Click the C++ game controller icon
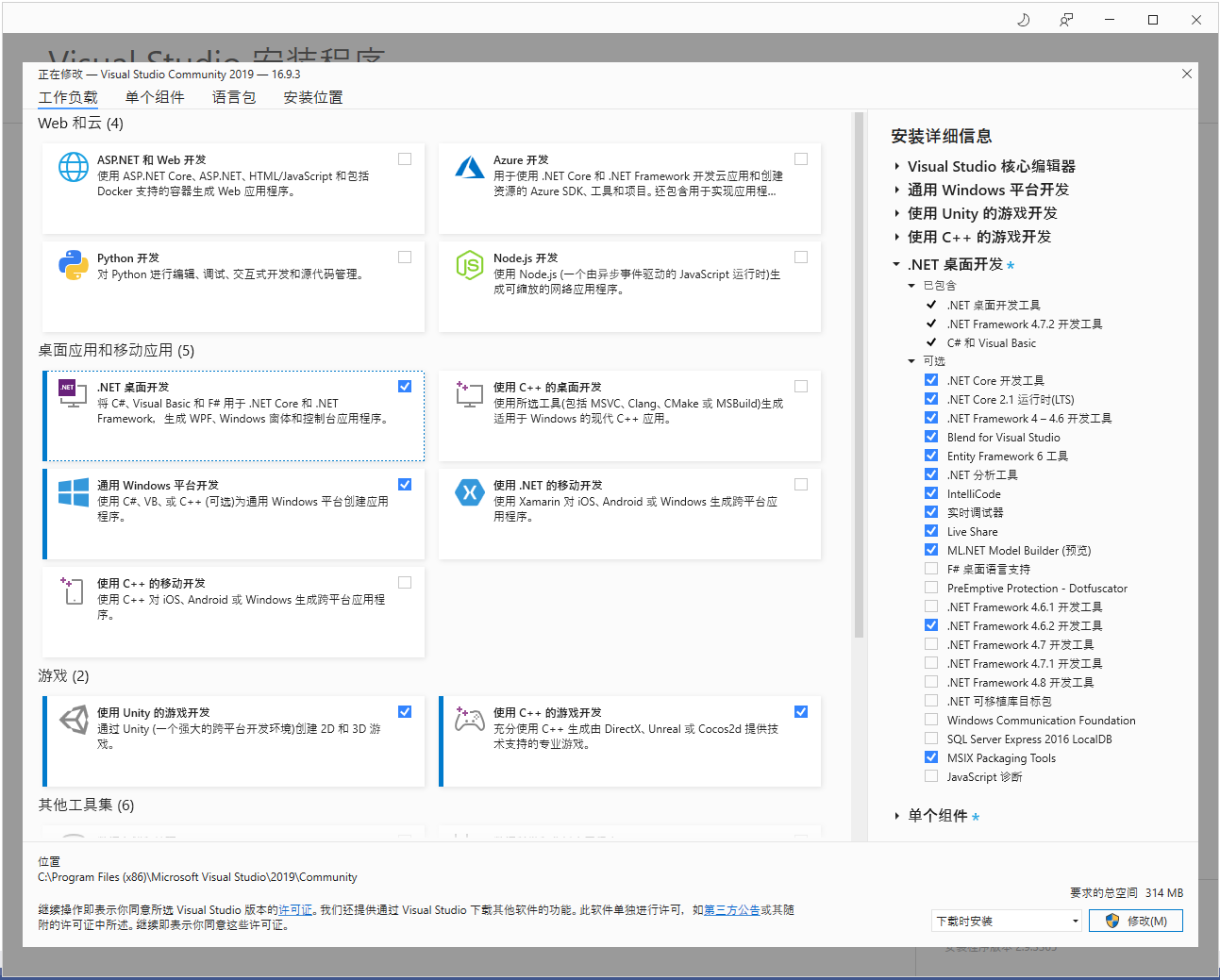Viewport: 1220px width, 980px height. [470, 719]
